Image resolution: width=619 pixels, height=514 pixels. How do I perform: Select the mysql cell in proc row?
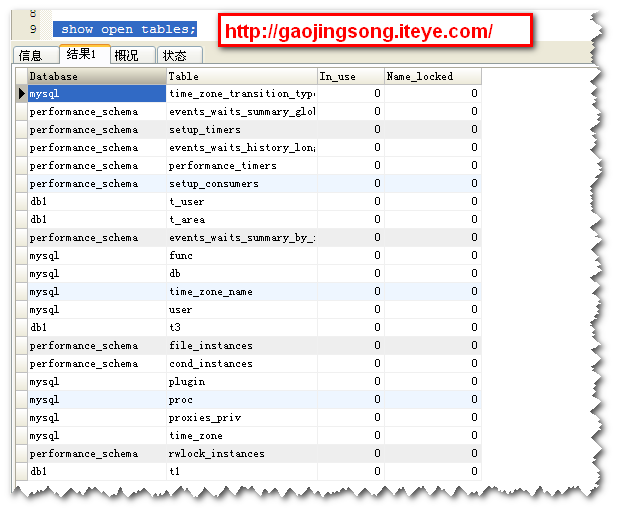click(x=97, y=400)
